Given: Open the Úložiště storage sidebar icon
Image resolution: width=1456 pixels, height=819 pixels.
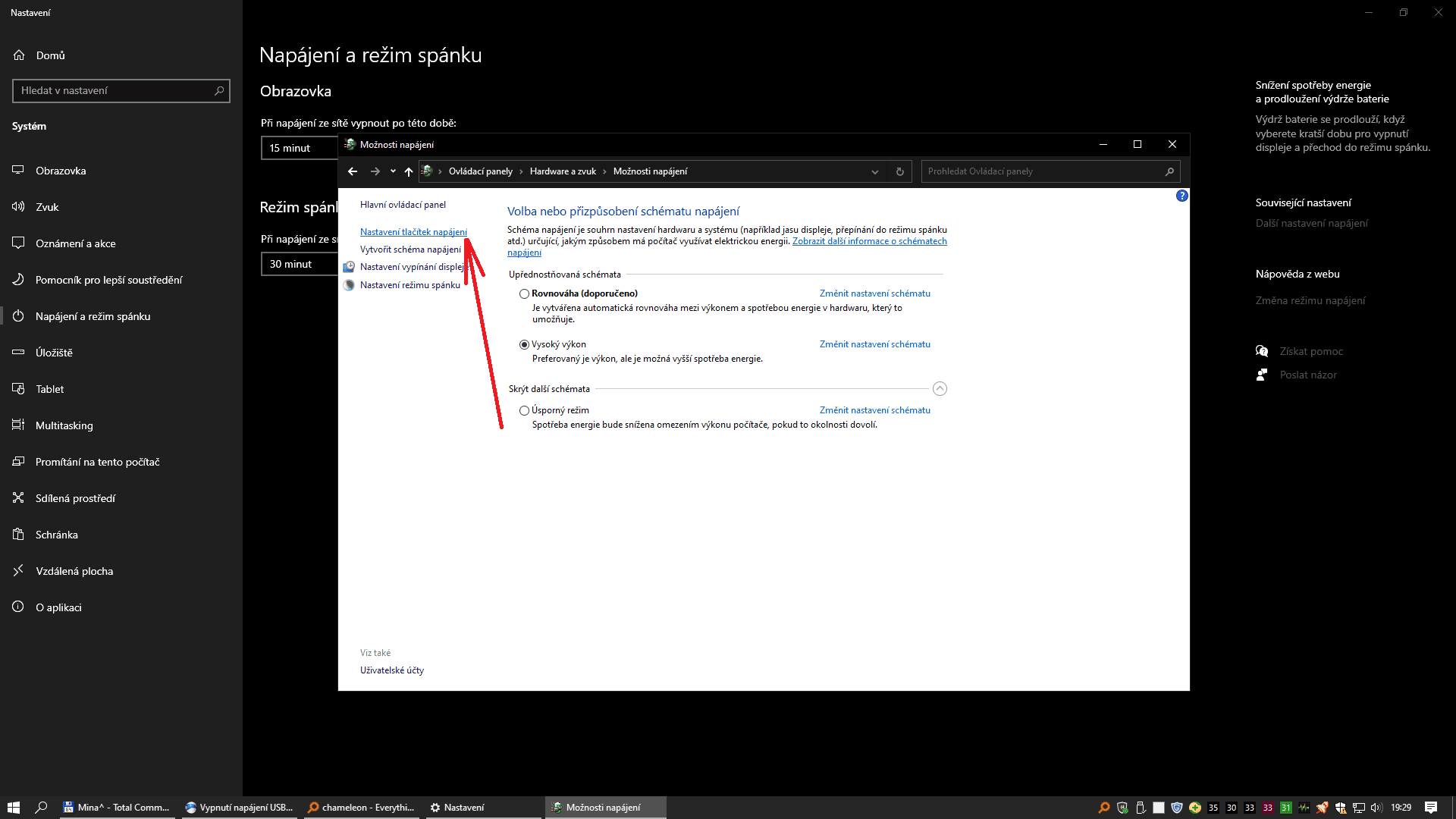Looking at the screenshot, I should click(x=18, y=352).
